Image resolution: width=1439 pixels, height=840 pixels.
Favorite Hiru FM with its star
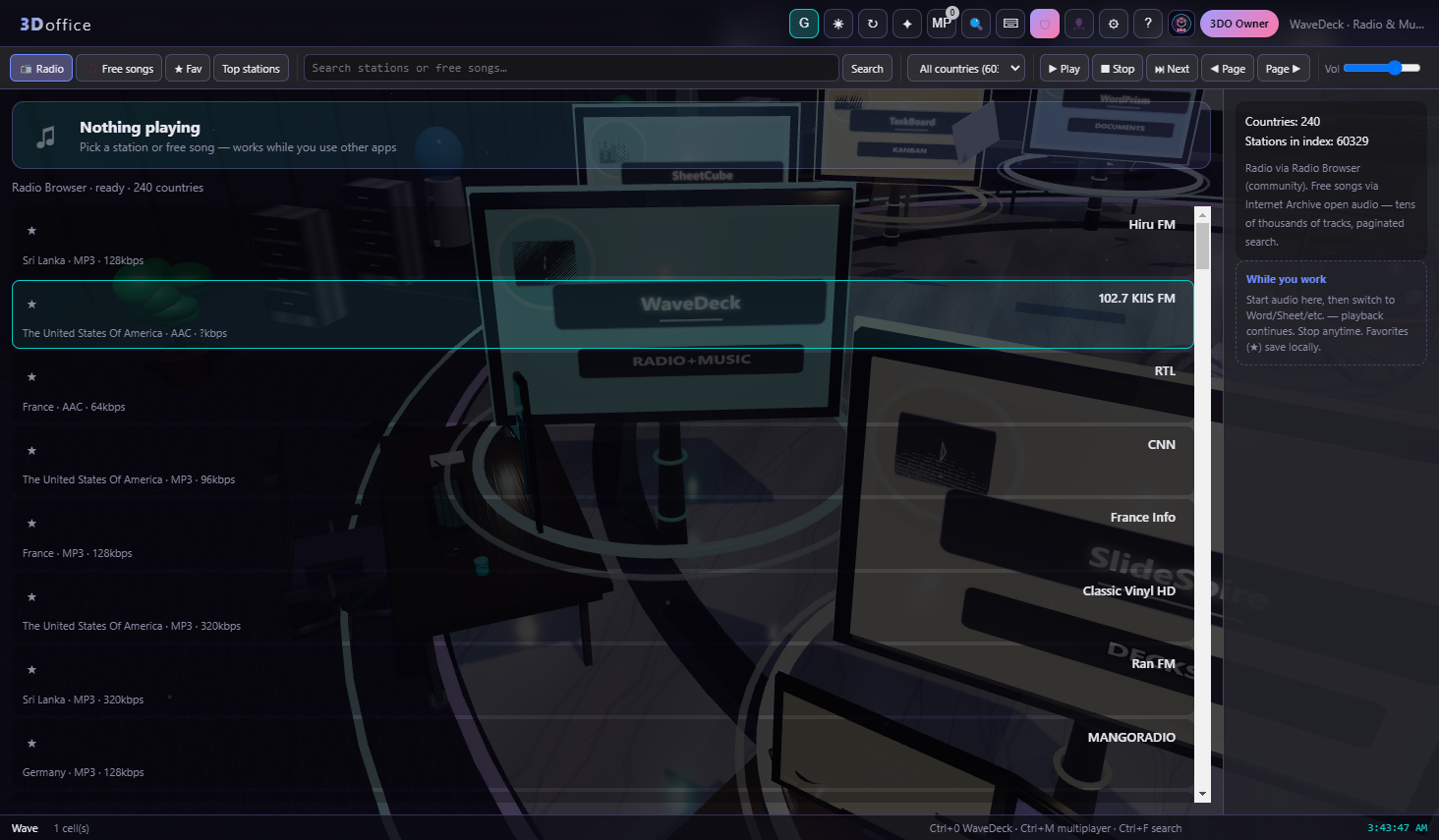31,231
